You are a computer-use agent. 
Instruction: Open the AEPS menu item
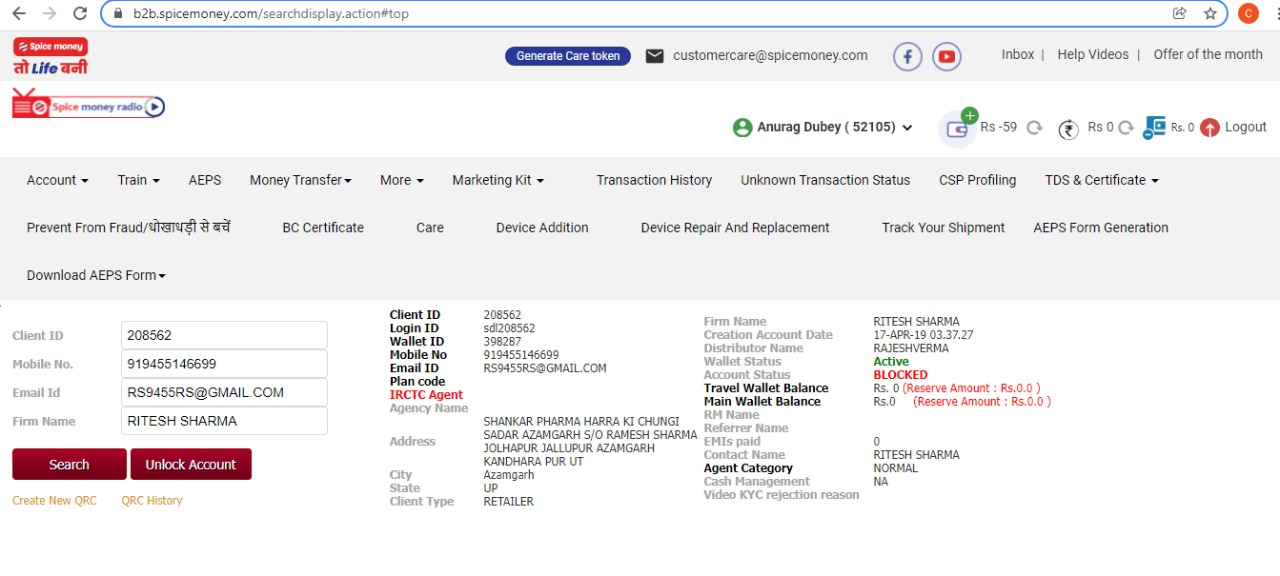point(205,180)
